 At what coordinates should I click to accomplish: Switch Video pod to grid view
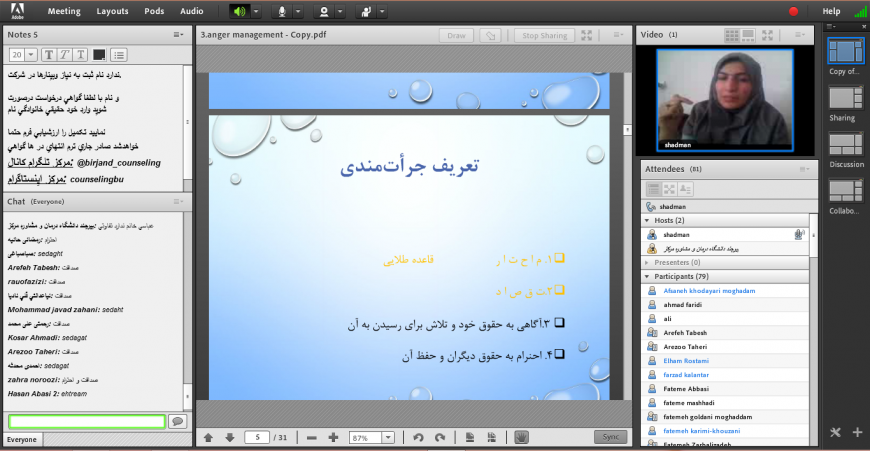point(732,35)
